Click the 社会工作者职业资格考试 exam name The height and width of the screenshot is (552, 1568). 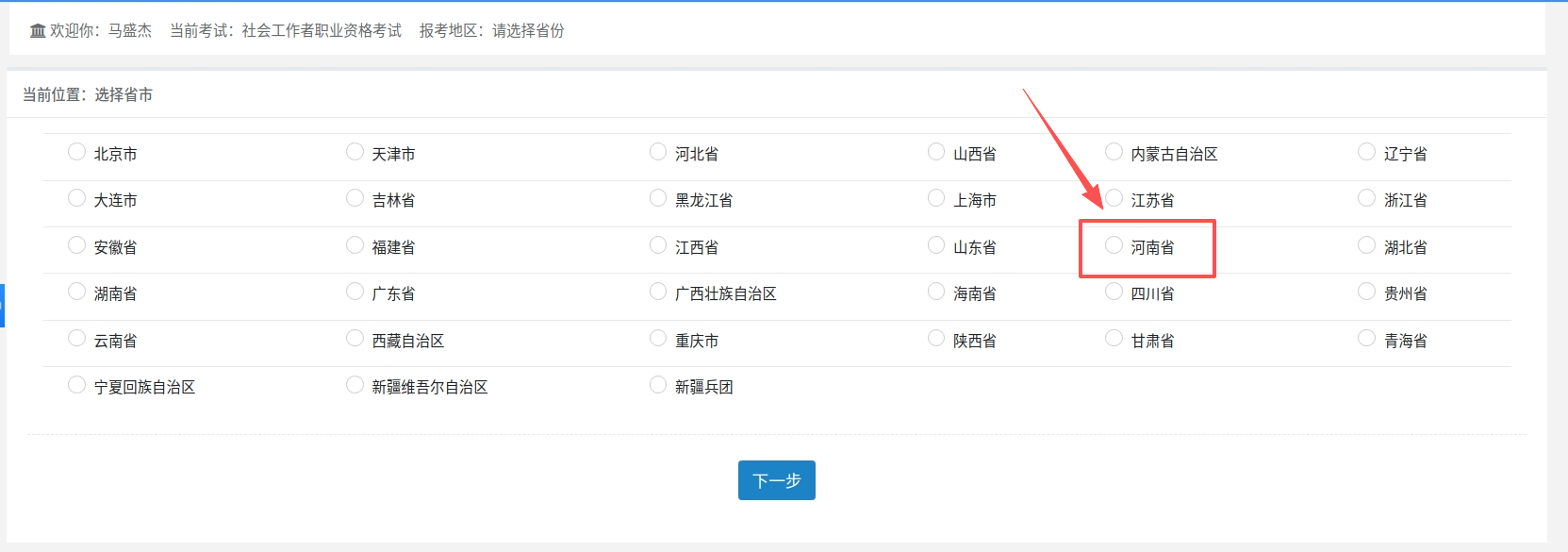322,31
